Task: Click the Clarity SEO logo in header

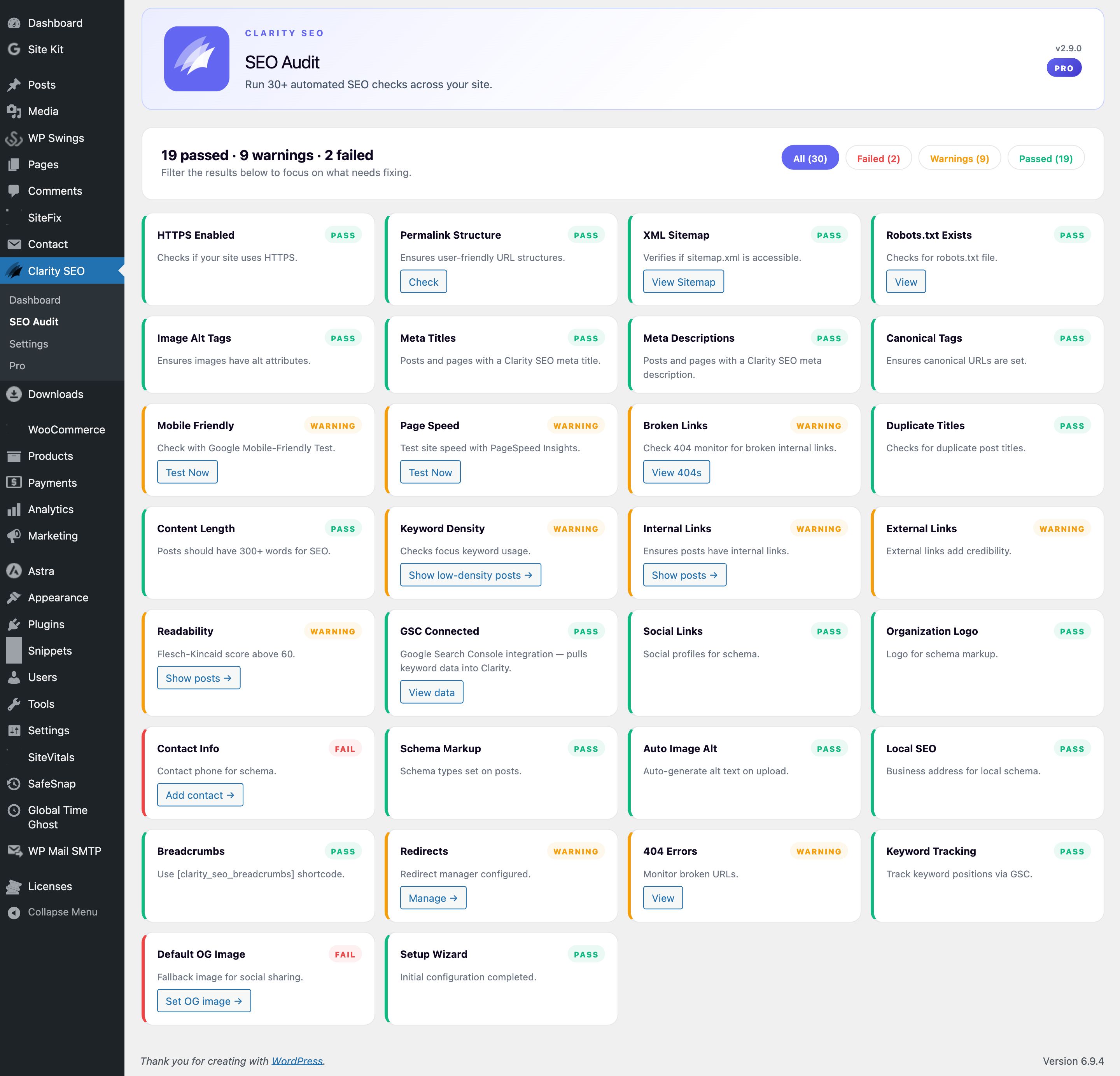Action: [196, 59]
